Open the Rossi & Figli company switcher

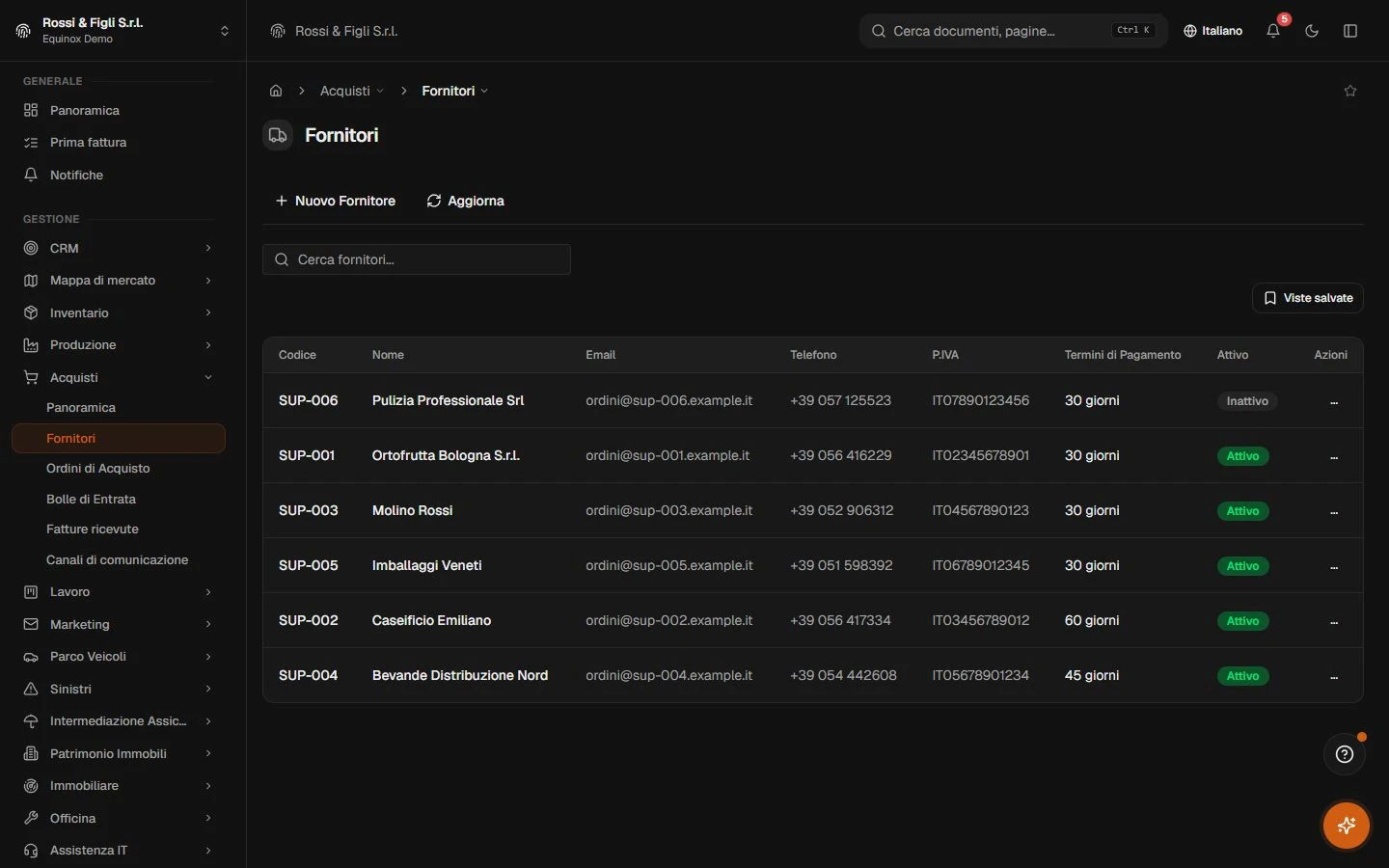[123, 31]
